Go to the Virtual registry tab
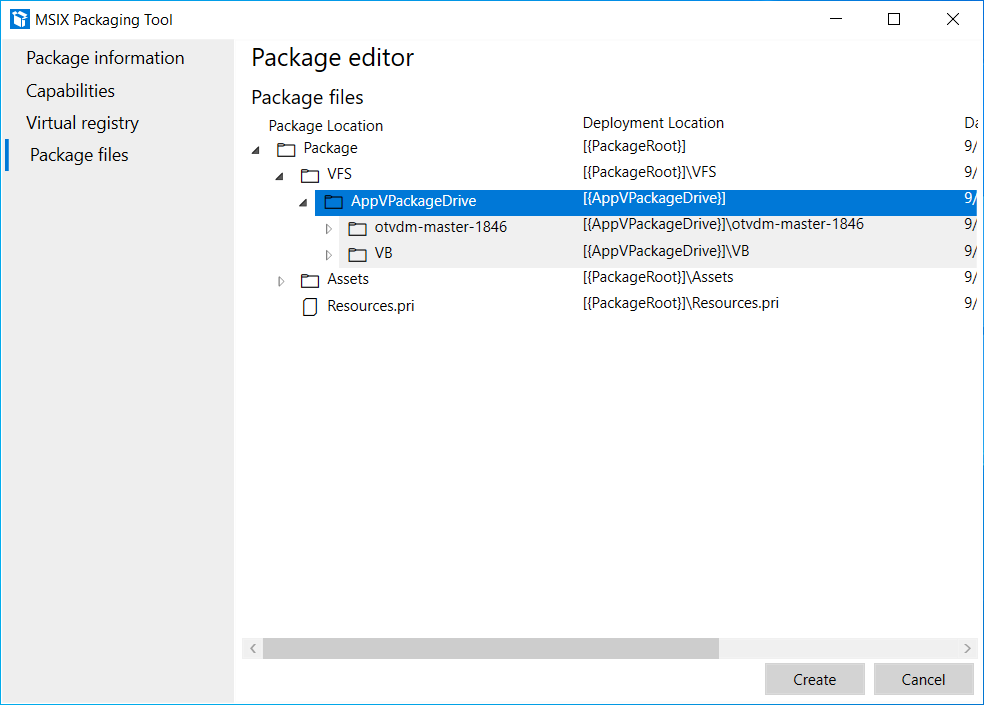The width and height of the screenshot is (984, 705). [82, 123]
